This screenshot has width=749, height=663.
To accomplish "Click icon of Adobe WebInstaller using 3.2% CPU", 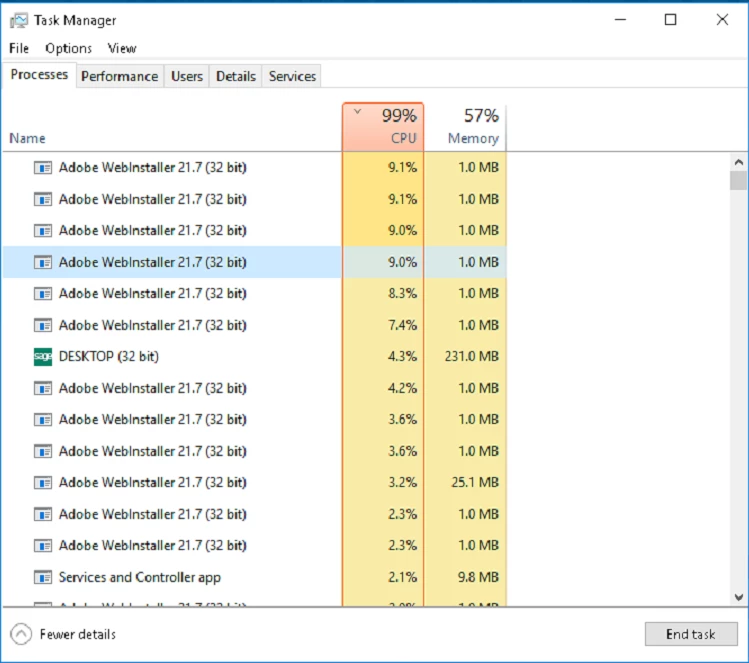I will click(43, 482).
